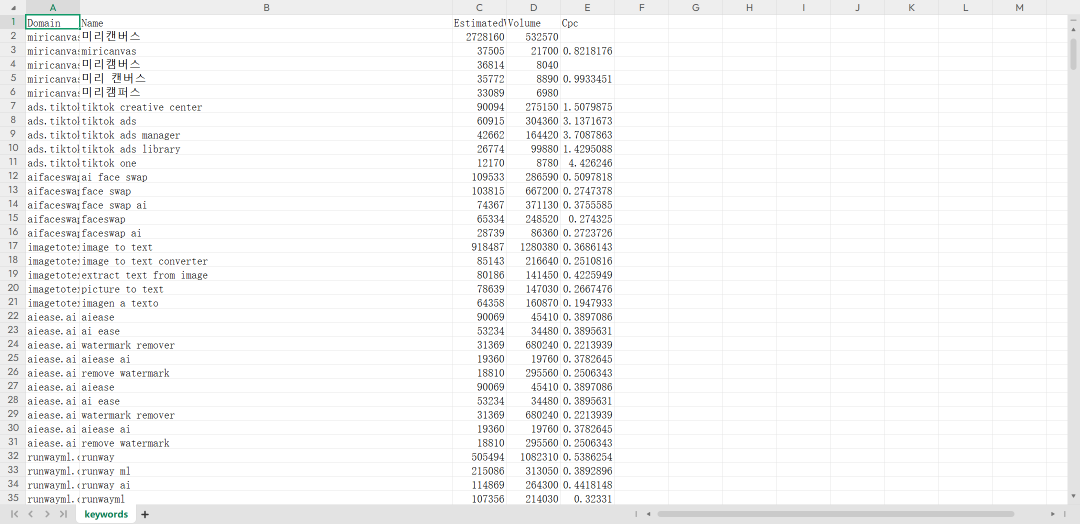Select row 1 header

(x=13, y=22)
